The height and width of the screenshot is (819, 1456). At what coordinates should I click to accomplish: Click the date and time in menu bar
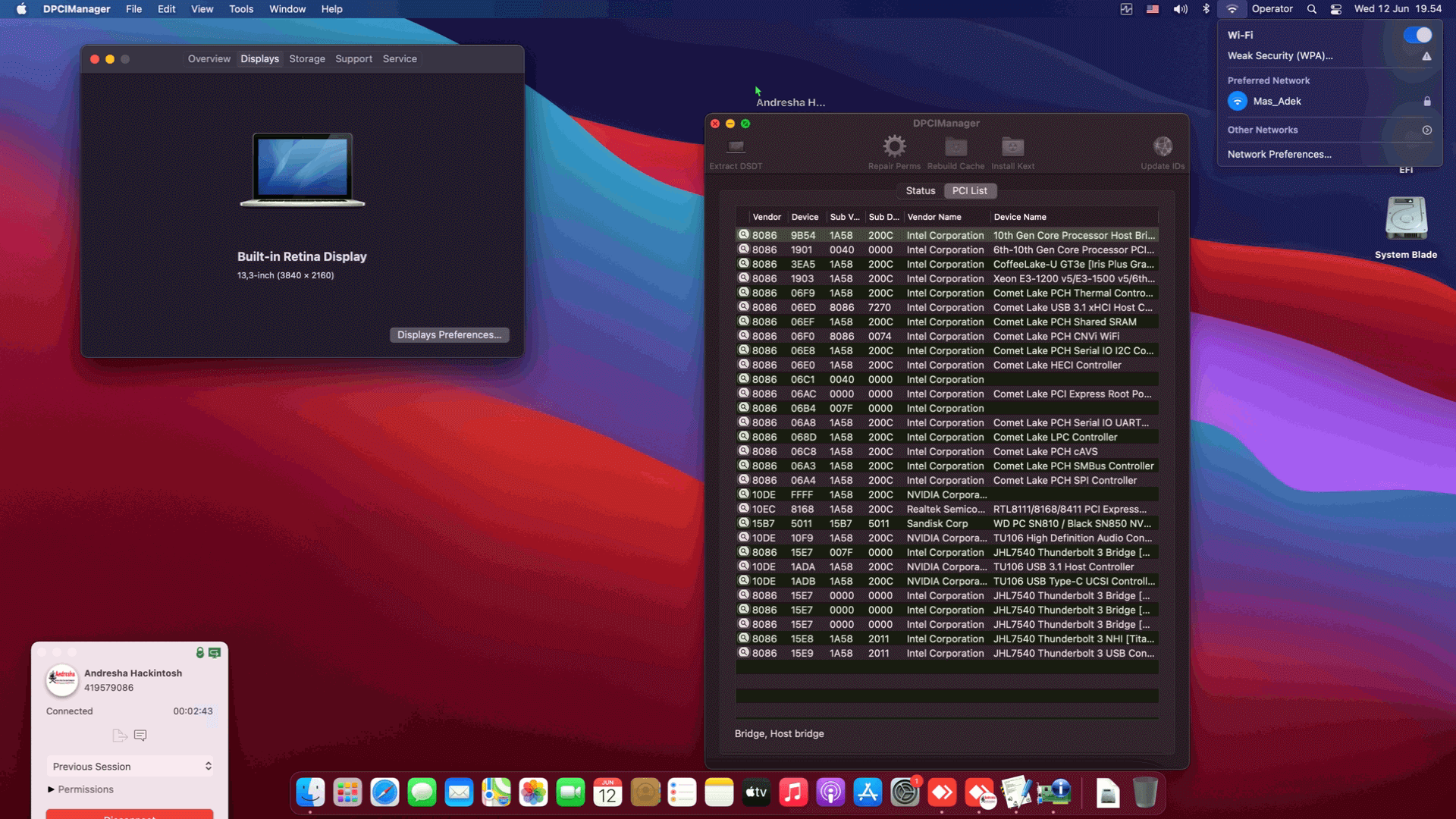pyautogui.click(x=1398, y=9)
